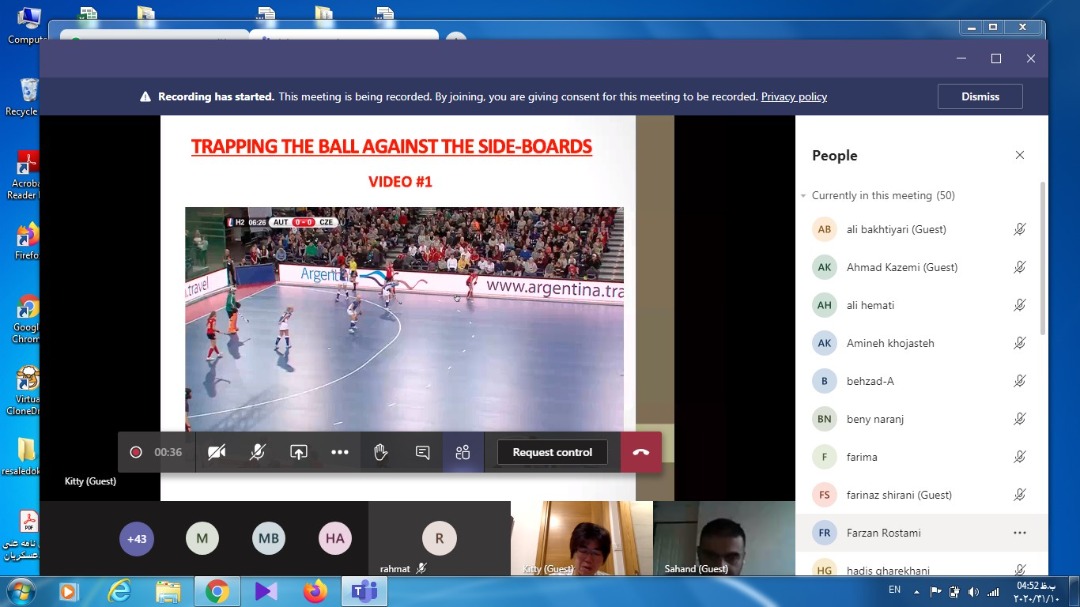Open Acrobat Reader desktop icon
This screenshot has width=1080, height=607.
click(x=23, y=176)
